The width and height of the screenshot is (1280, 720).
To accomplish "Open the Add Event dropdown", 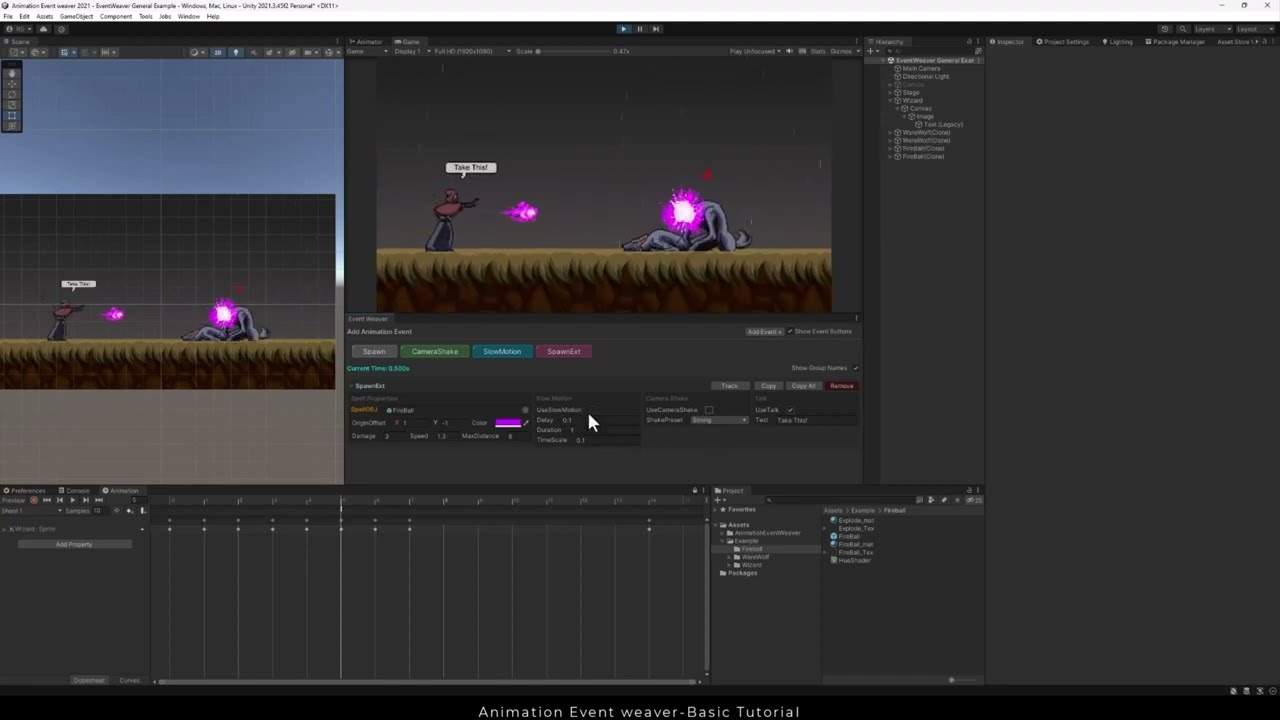I will click(x=764, y=332).
